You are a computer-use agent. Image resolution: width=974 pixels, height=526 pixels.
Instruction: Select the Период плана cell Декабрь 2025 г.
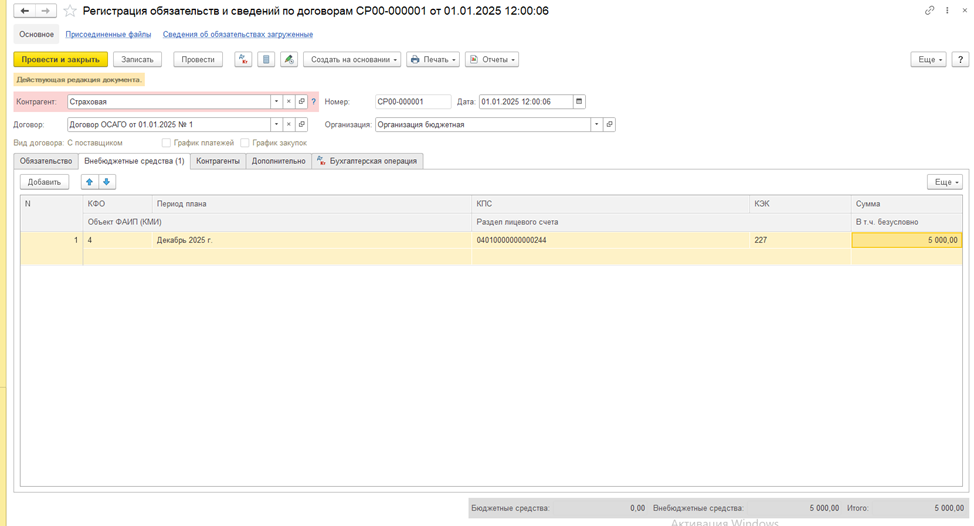tap(312, 240)
